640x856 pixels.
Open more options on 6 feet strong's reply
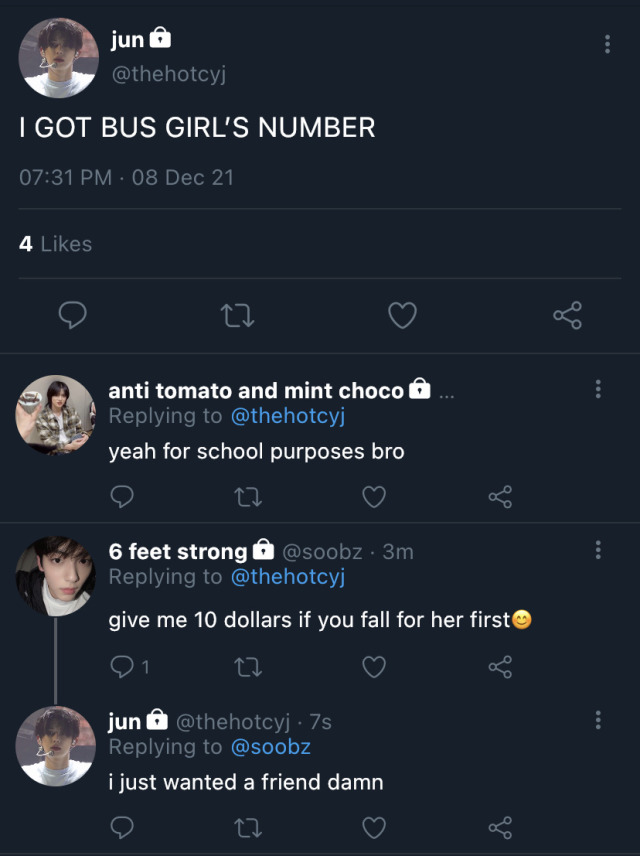pos(598,550)
